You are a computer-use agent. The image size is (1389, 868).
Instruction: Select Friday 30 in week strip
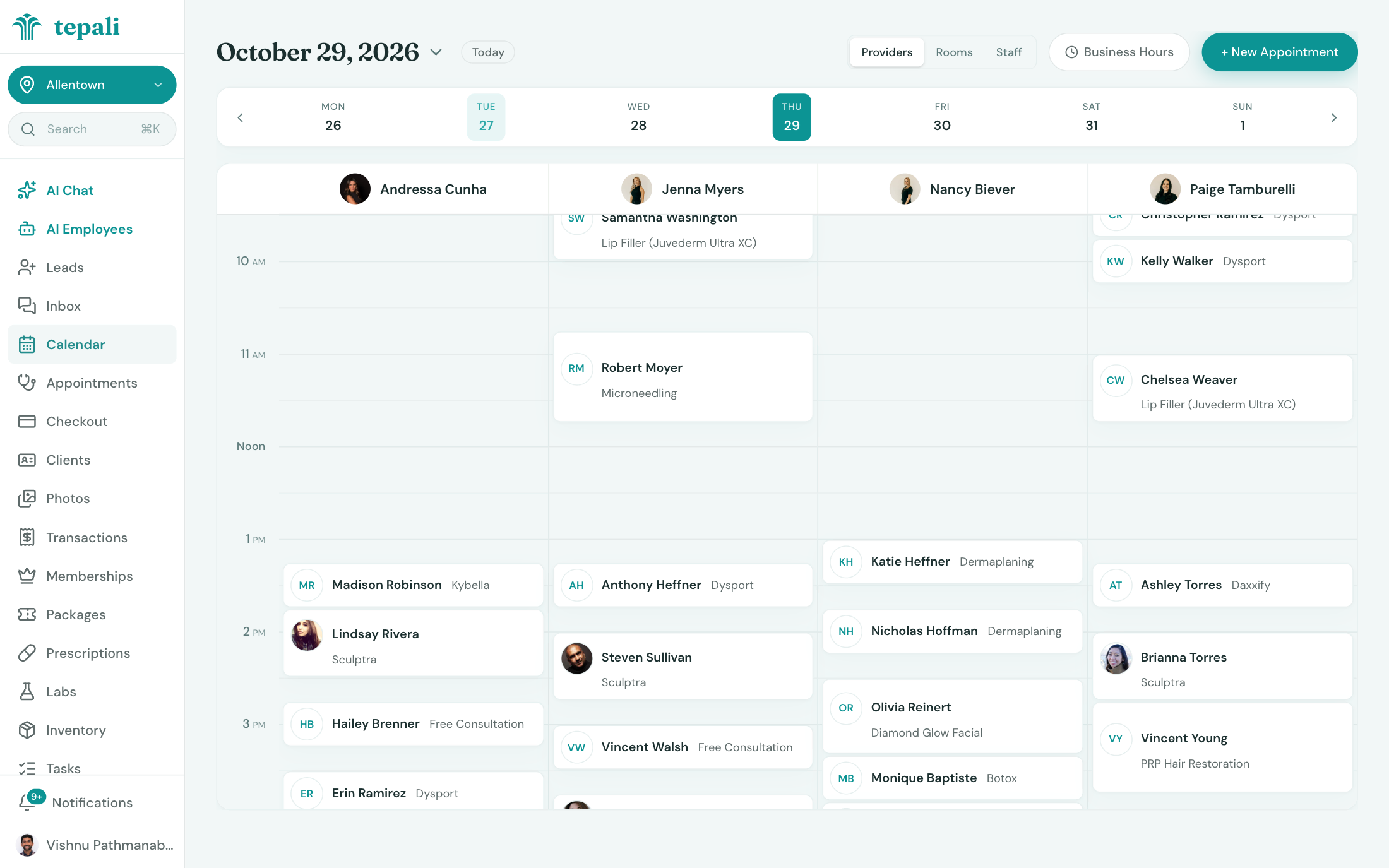(942, 117)
